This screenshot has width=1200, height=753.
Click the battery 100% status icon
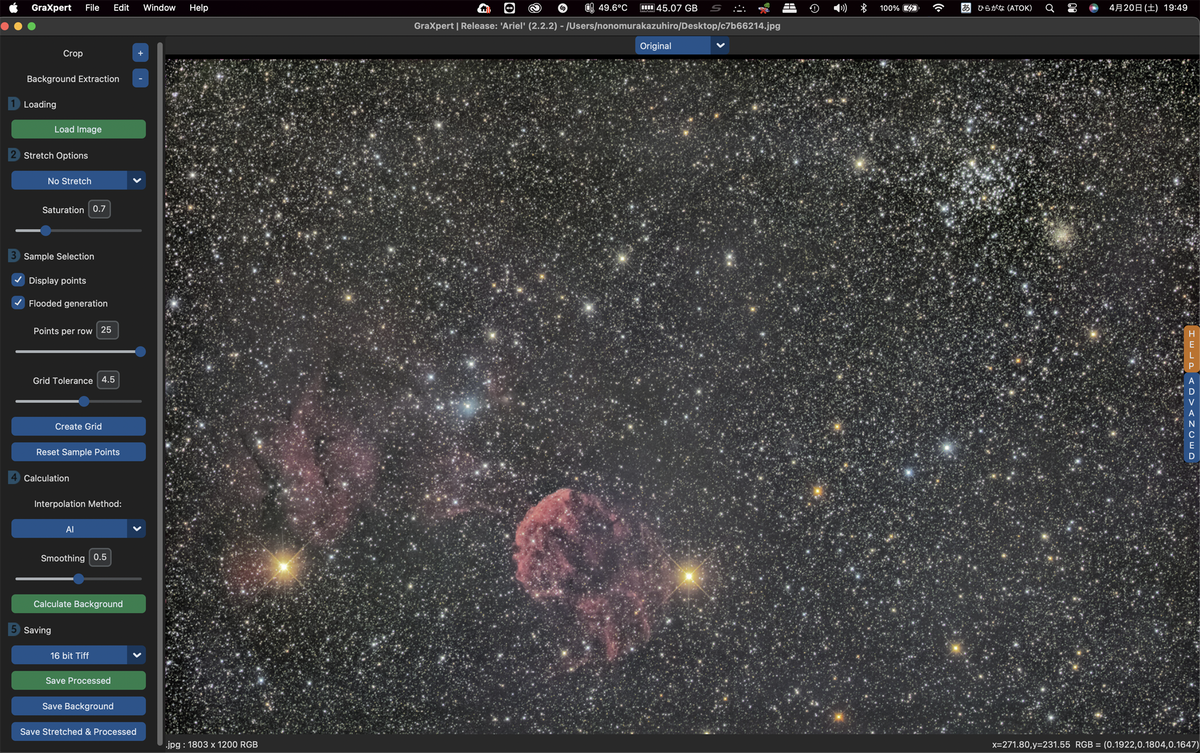pos(900,8)
